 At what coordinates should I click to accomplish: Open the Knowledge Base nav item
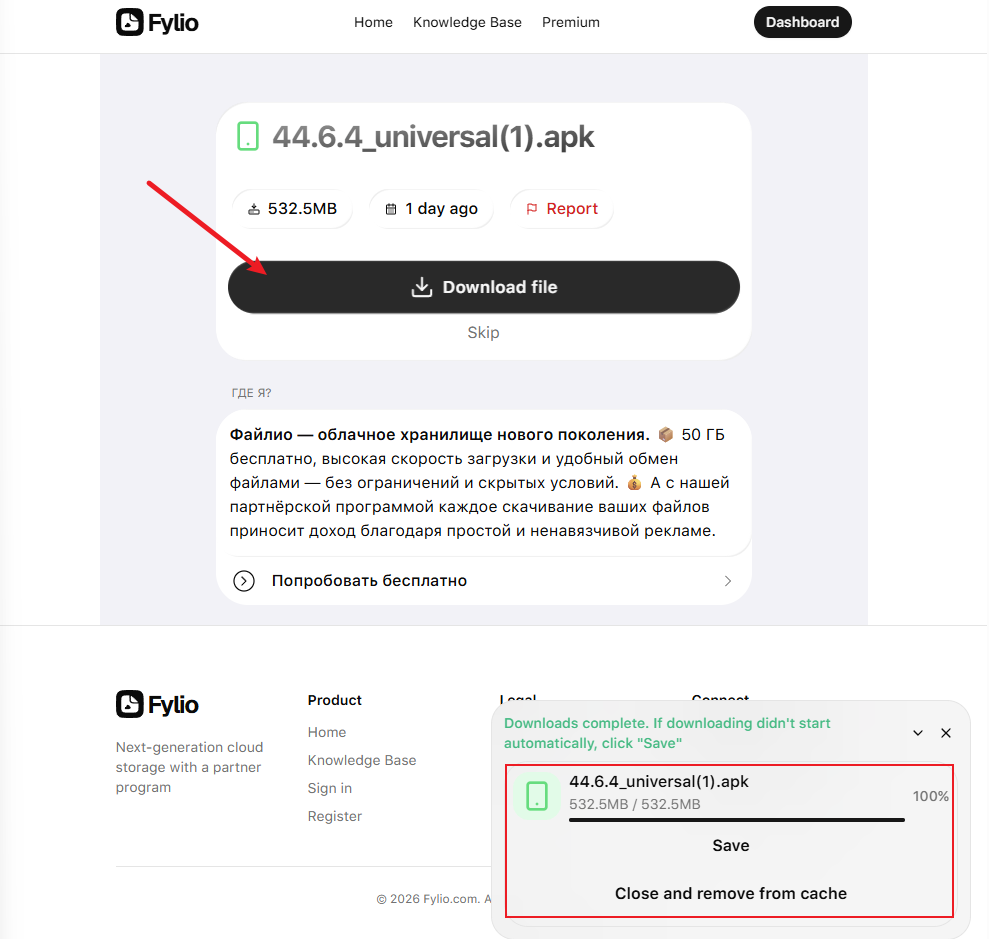[467, 22]
